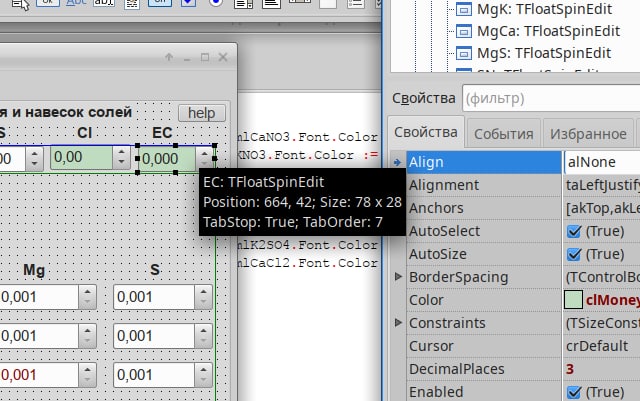This screenshot has width=640, height=401.
Task: Pick the TMemo palette component
Action: click(x=132, y=4)
